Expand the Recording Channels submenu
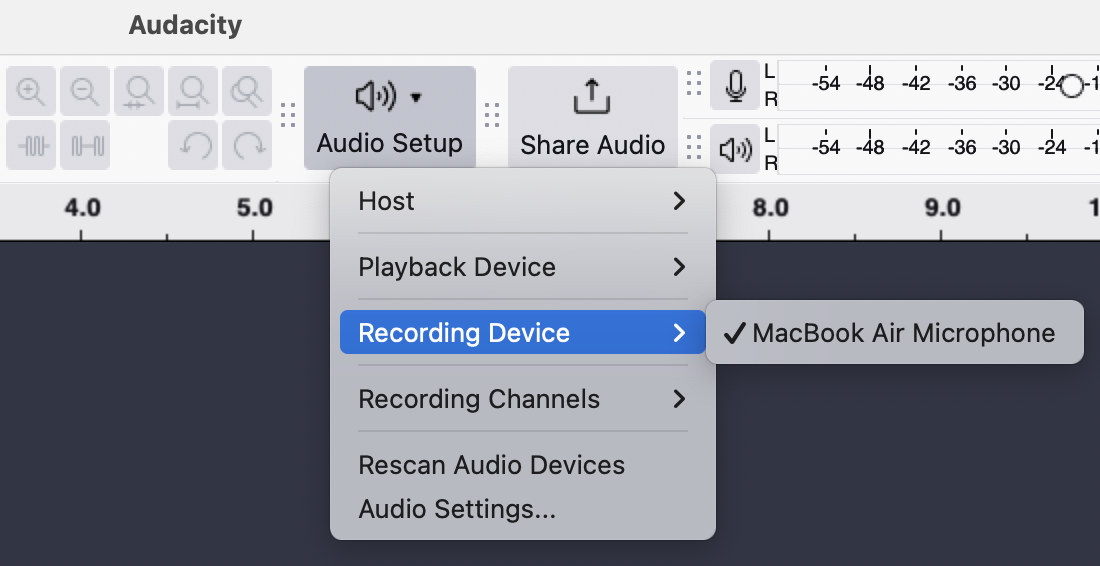 point(523,399)
